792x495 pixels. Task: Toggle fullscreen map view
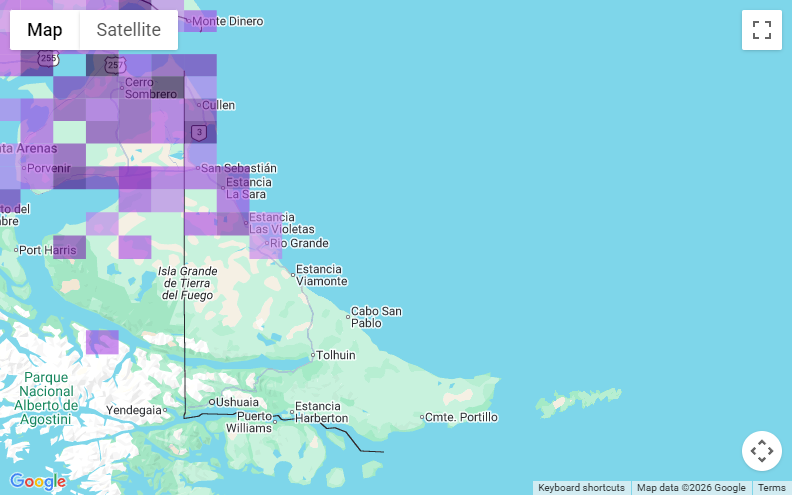(x=761, y=30)
